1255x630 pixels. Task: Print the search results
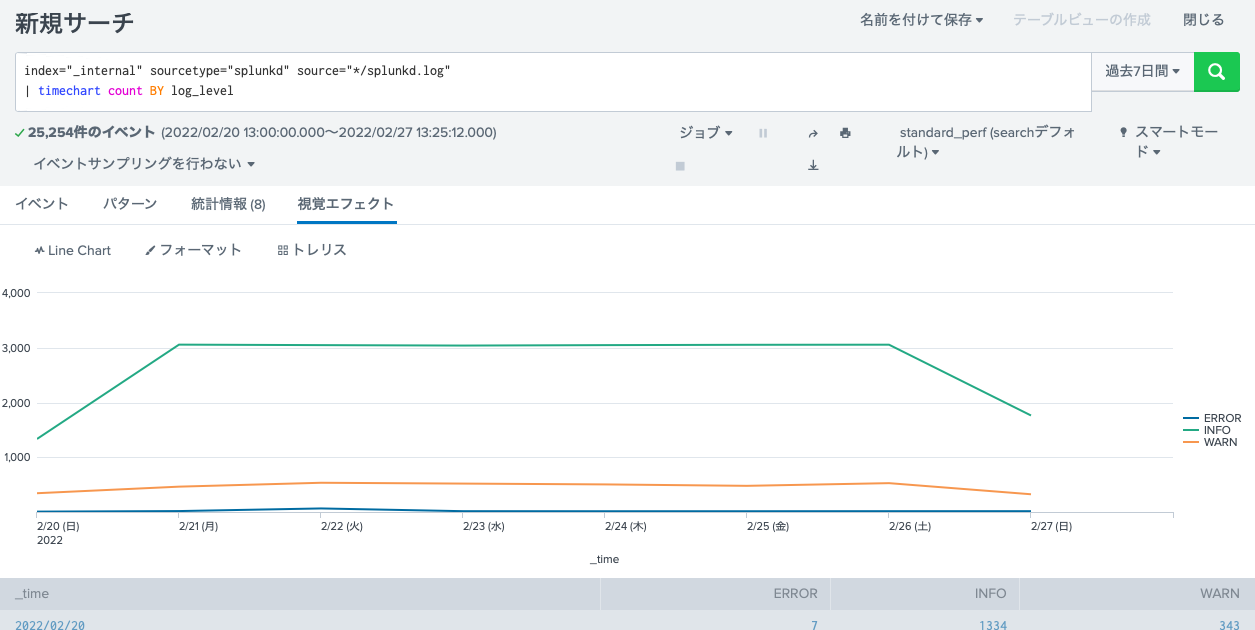point(845,133)
